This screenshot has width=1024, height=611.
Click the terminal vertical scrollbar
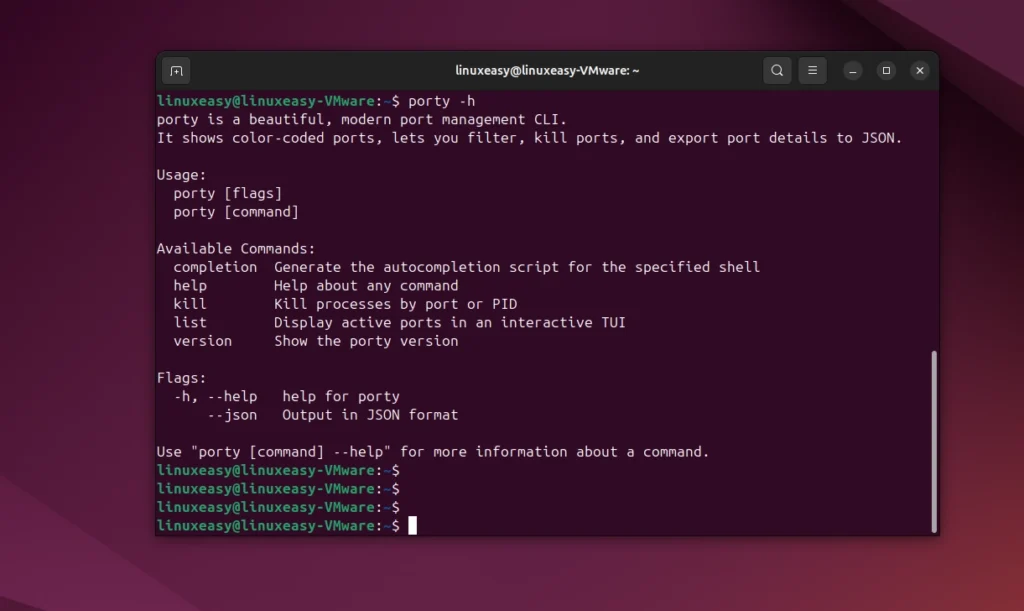[x=934, y=440]
